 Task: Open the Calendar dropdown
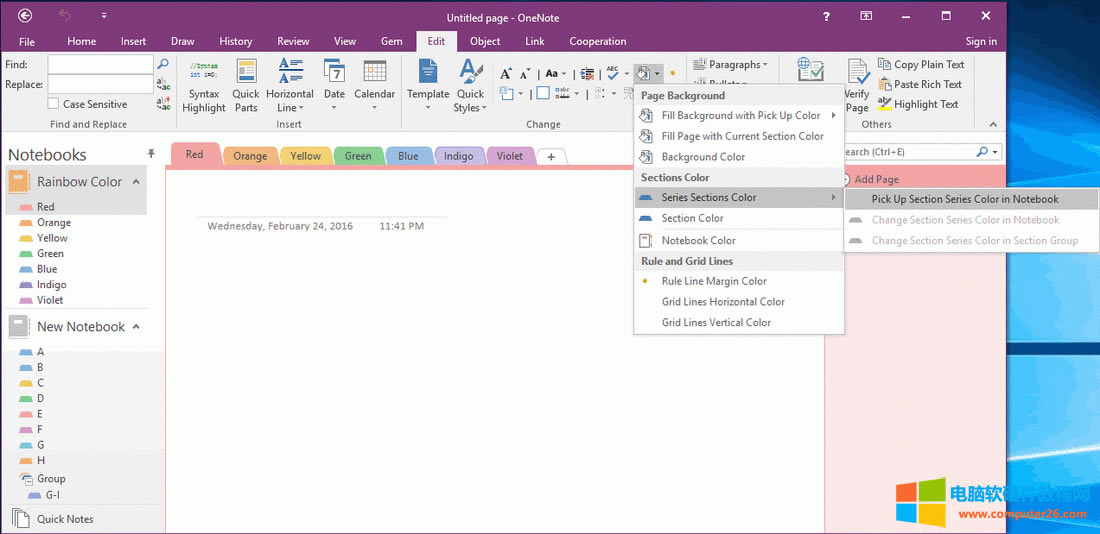(375, 108)
